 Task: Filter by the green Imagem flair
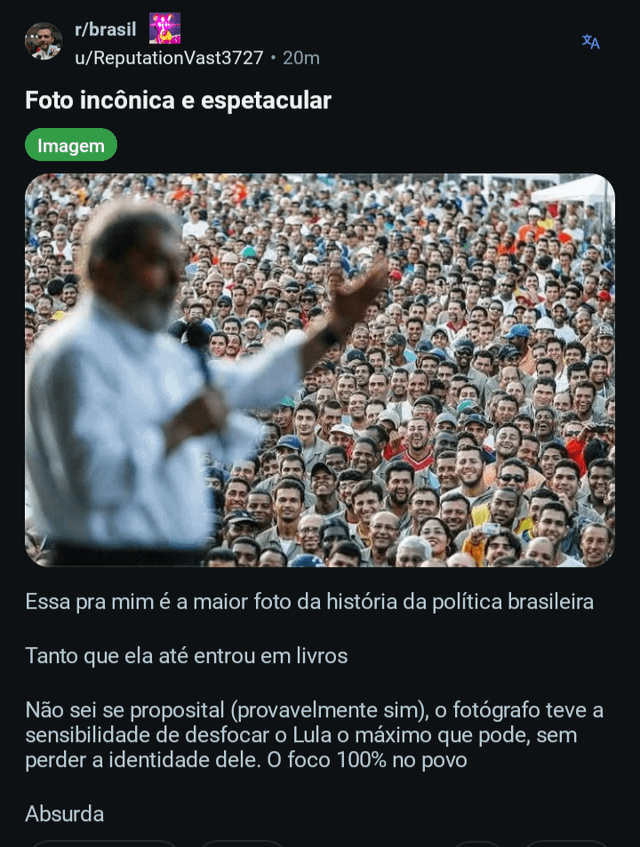(71, 145)
